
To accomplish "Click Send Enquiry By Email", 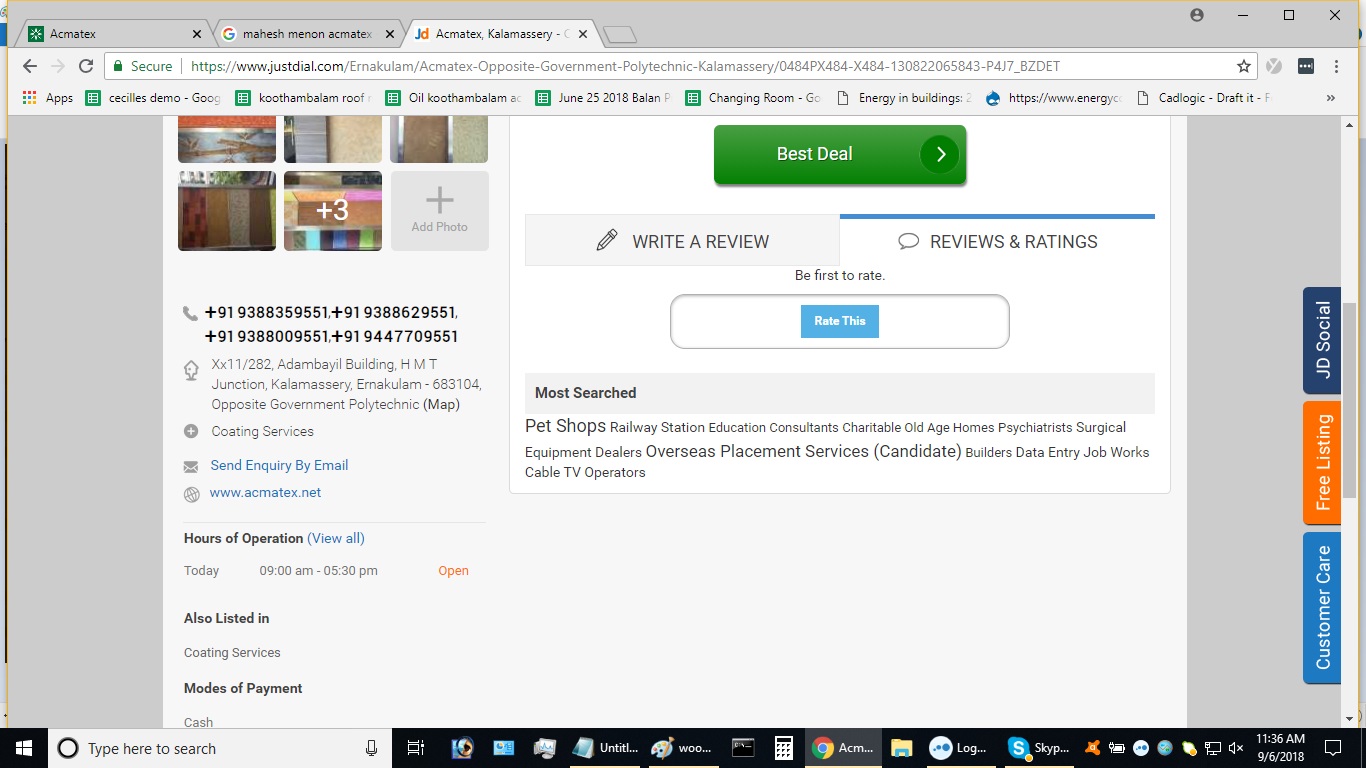I will [279, 465].
